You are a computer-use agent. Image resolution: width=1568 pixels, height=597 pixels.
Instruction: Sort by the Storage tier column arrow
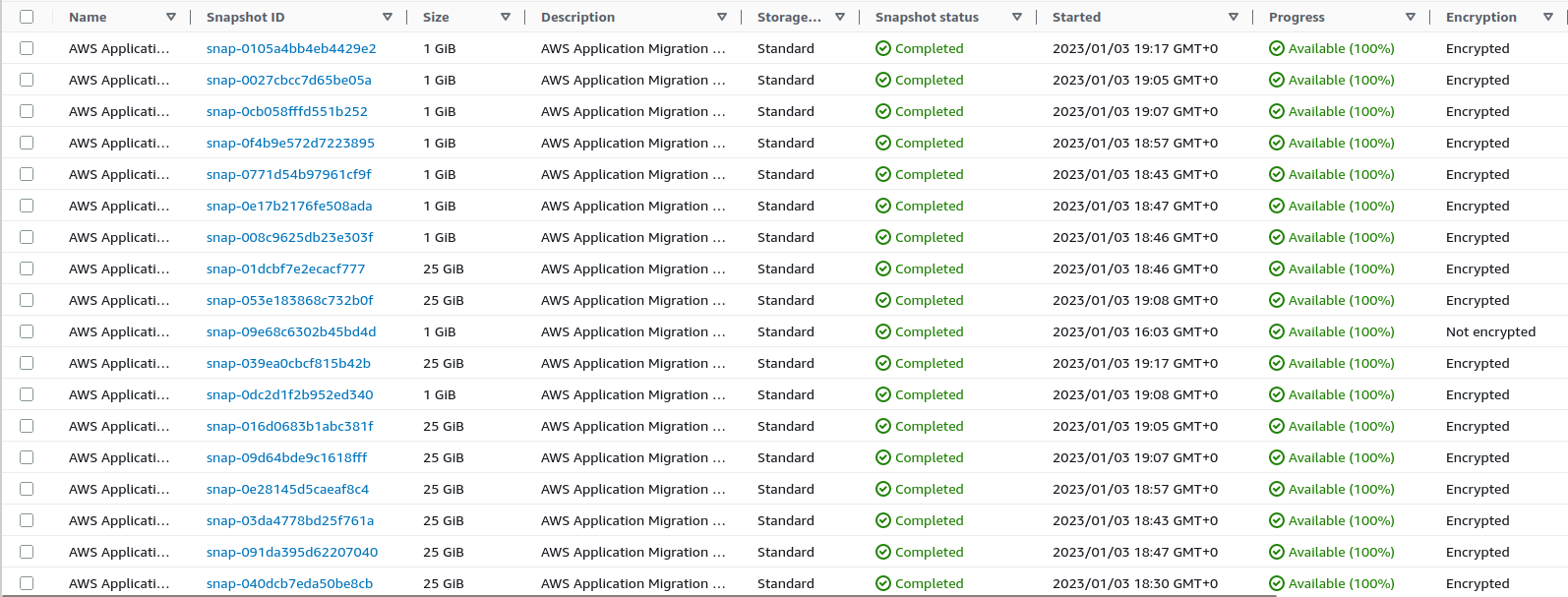[840, 17]
